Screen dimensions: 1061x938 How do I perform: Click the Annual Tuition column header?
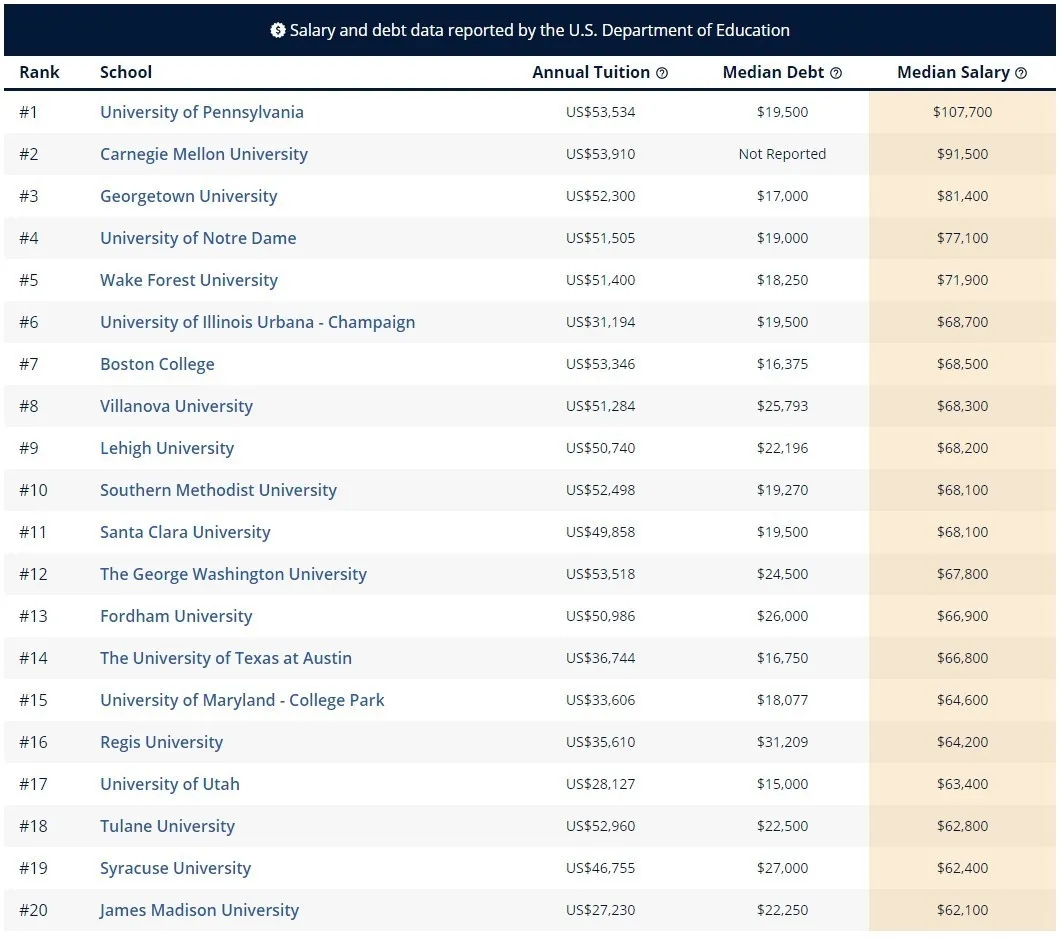click(x=592, y=72)
